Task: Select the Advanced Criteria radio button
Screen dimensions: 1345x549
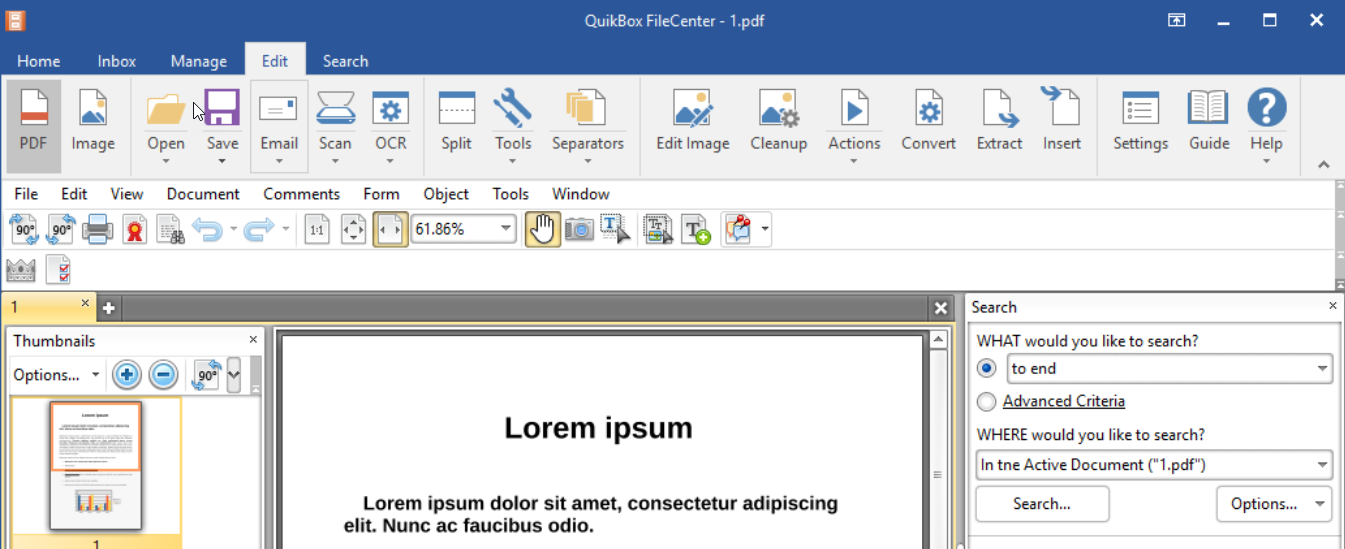Action: pyautogui.click(x=987, y=402)
